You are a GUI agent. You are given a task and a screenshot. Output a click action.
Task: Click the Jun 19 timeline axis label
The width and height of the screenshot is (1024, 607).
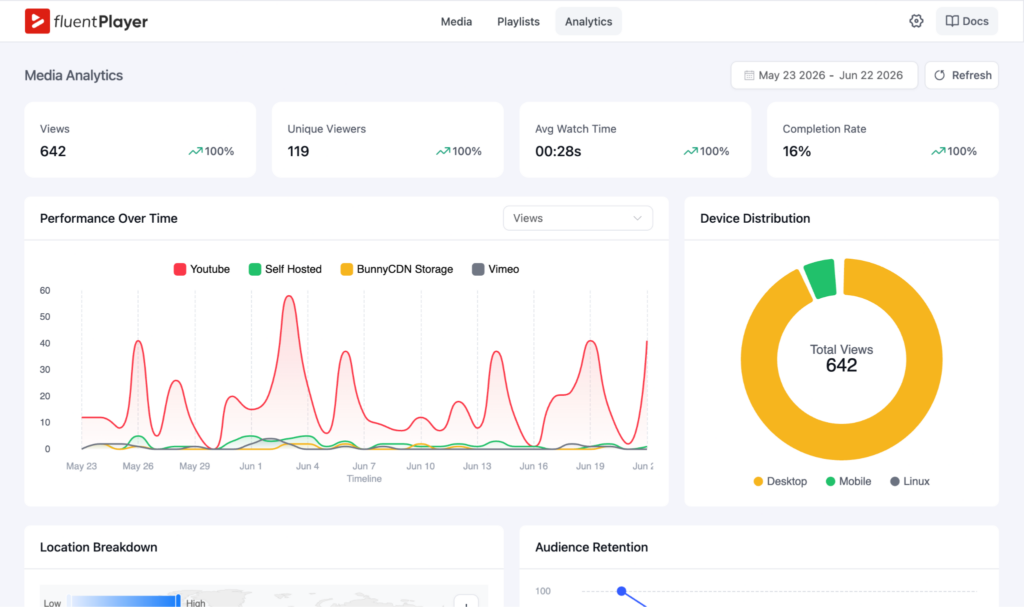[590, 466]
